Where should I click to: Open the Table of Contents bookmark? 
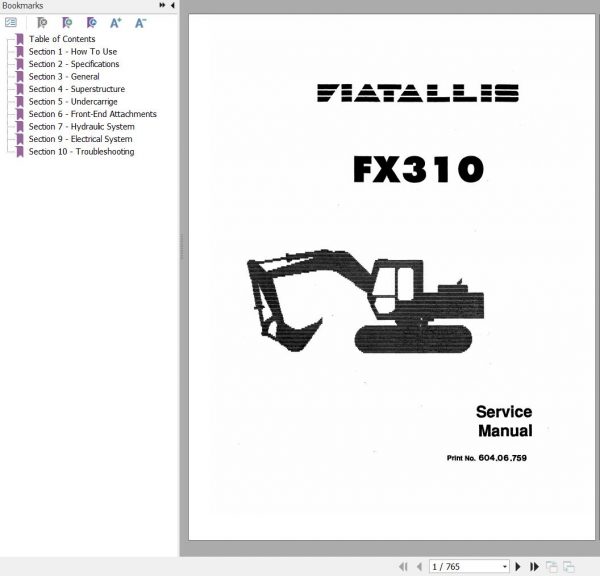pyautogui.click(x=62, y=39)
